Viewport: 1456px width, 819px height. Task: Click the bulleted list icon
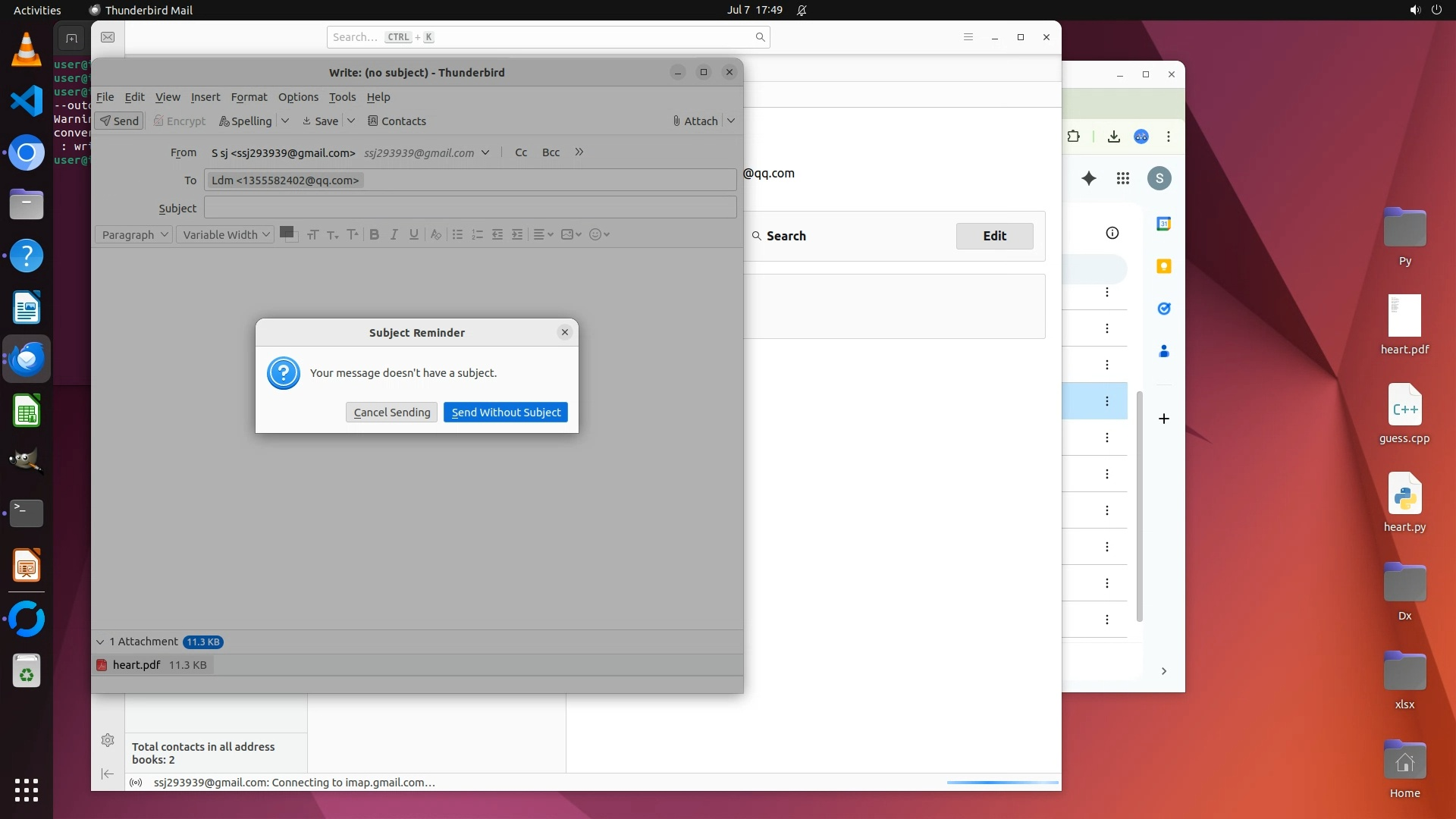457,235
